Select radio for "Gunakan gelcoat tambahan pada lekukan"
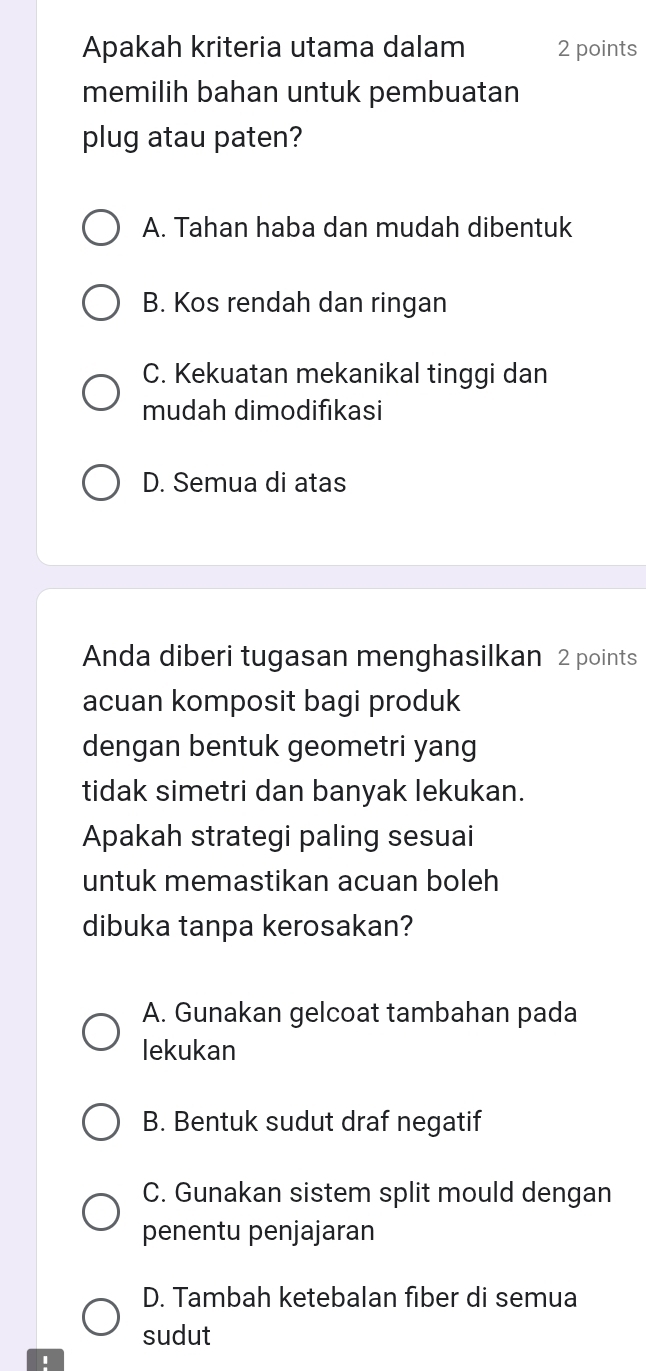The image size is (646, 1371). coord(99,1032)
